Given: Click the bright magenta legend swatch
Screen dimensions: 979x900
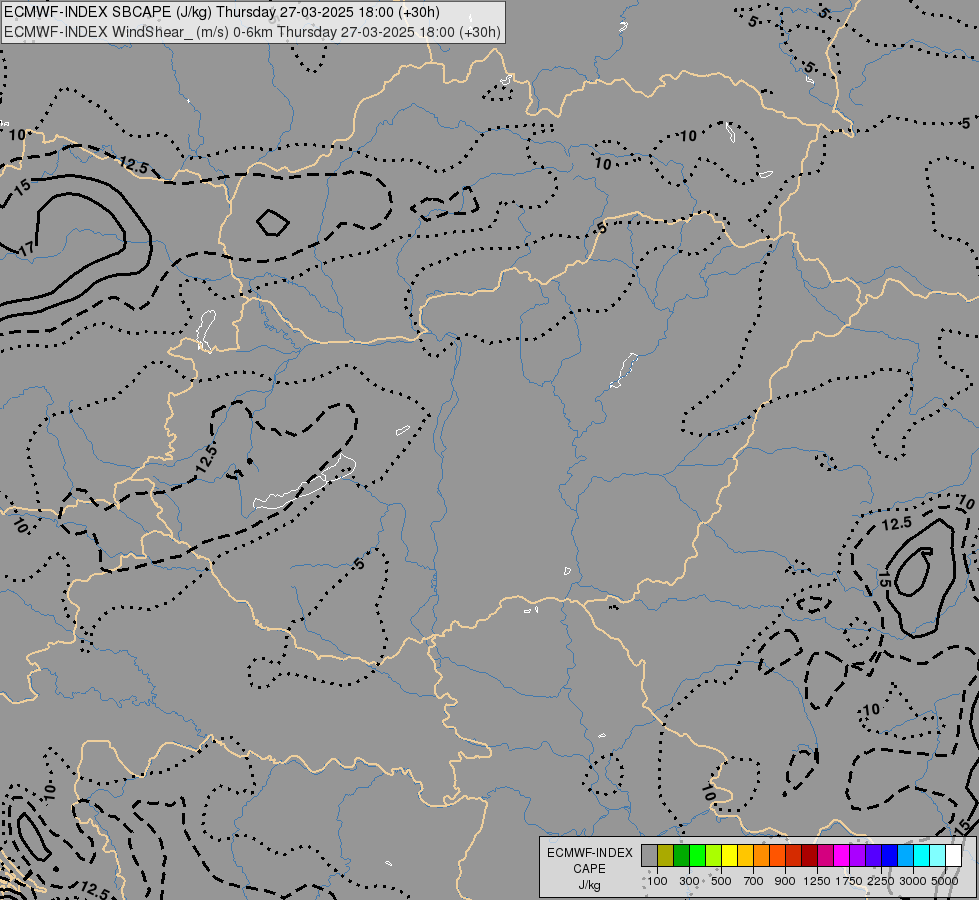Looking at the screenshot, I should [842, 856].
